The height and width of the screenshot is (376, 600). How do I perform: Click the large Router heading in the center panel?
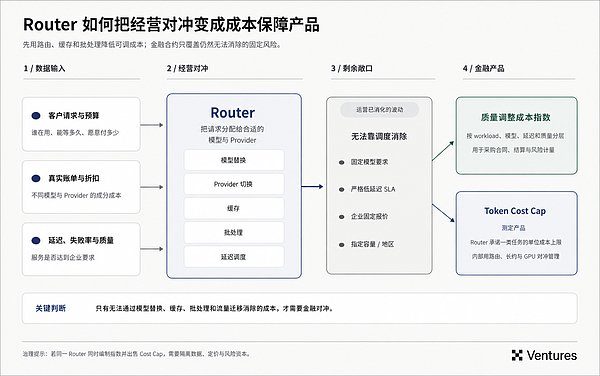tap(233, 113)
